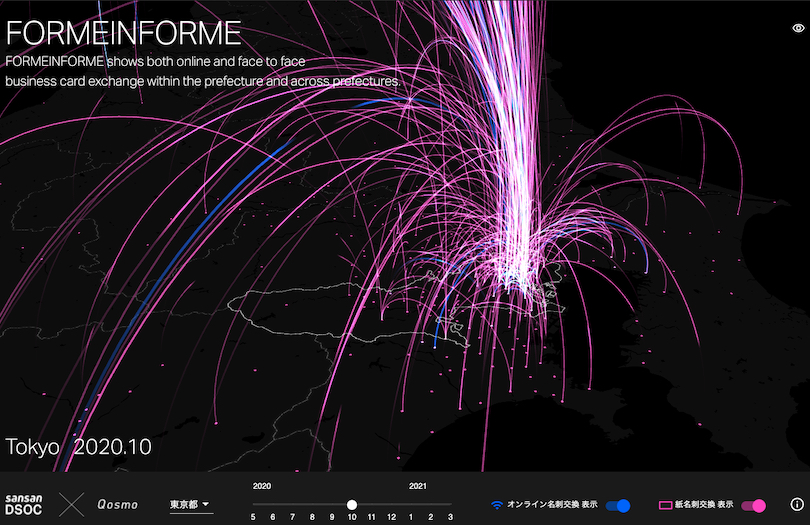The width and height of the screenshot is (810, 525).
Task: Toggle off paper card exchange display switch
Action: pos(754,505)
